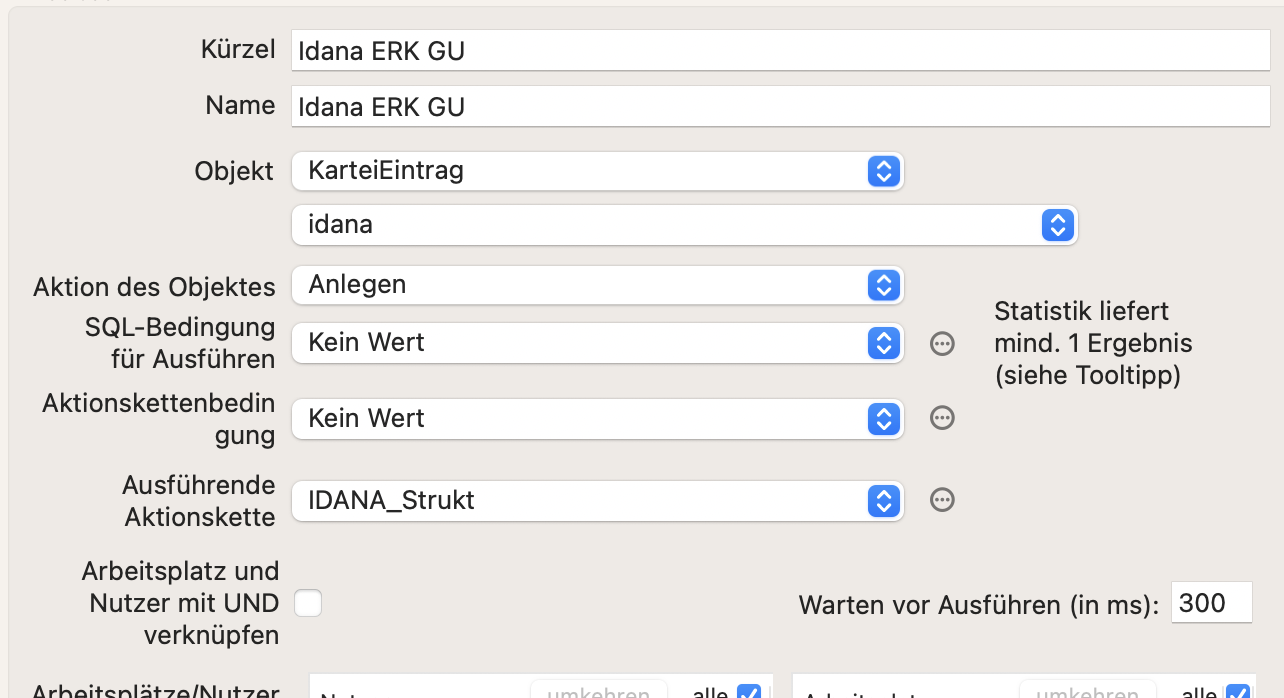Open SQL-Bedingung für Ausführen dropdown
This screenshot has height=698, width=1284.
coord(598,343)
